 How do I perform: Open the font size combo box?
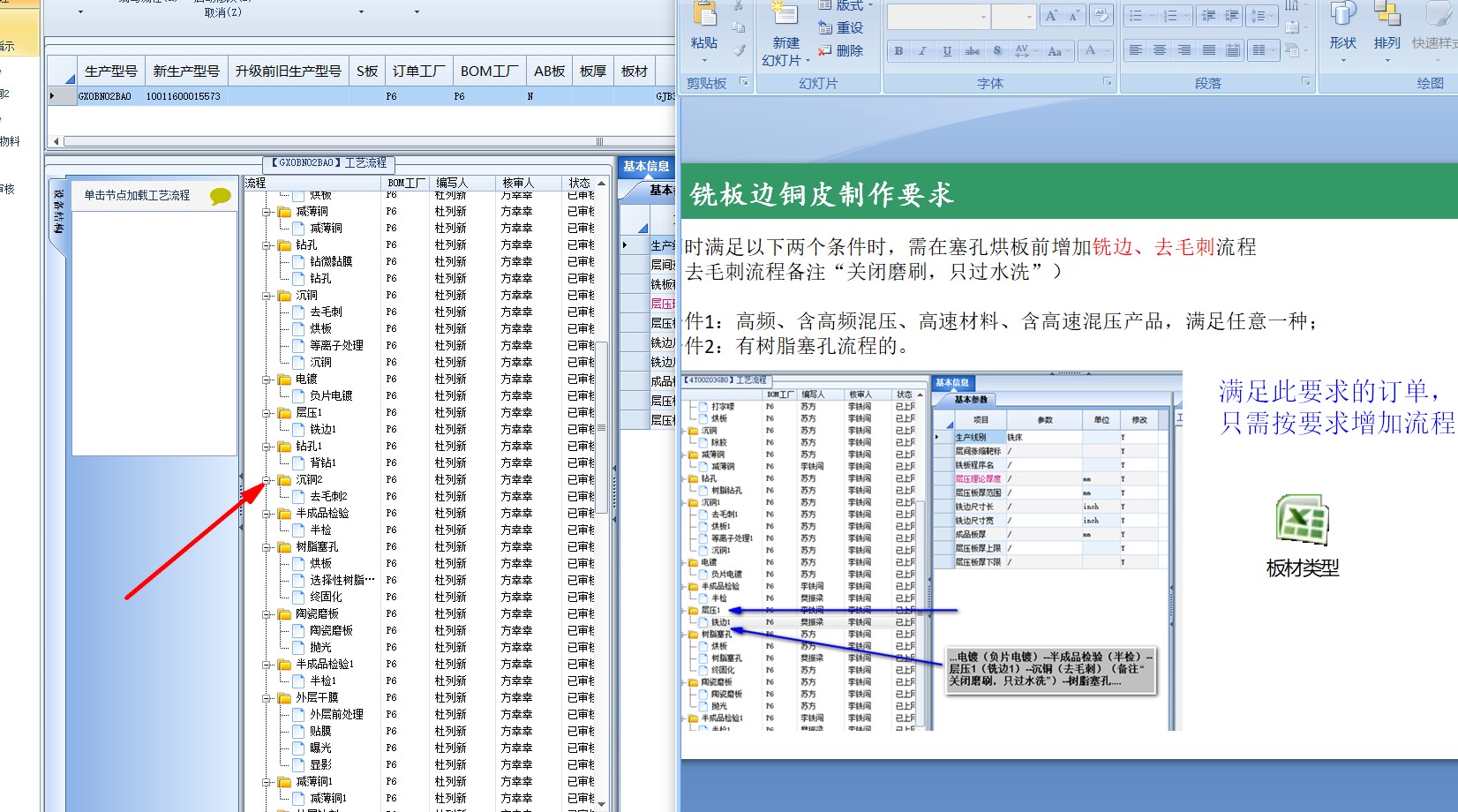[x=1012, y=17]
